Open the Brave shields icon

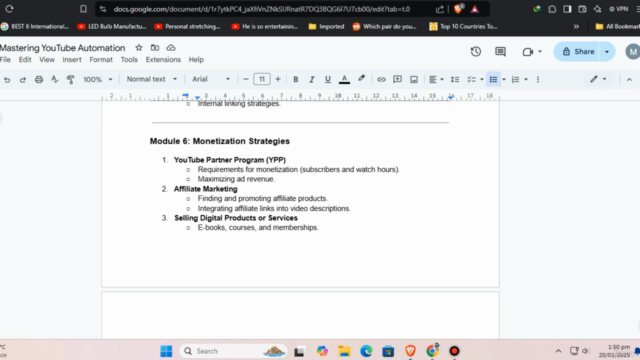click(x=458, y=9)
